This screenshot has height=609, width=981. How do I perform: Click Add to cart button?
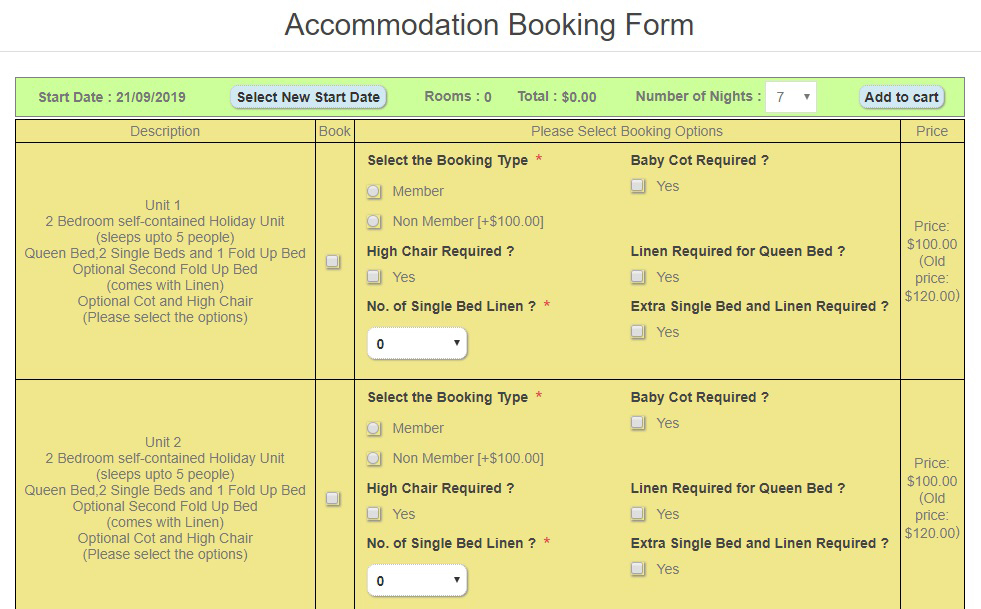pyautogui.click(x=901, y=97)
